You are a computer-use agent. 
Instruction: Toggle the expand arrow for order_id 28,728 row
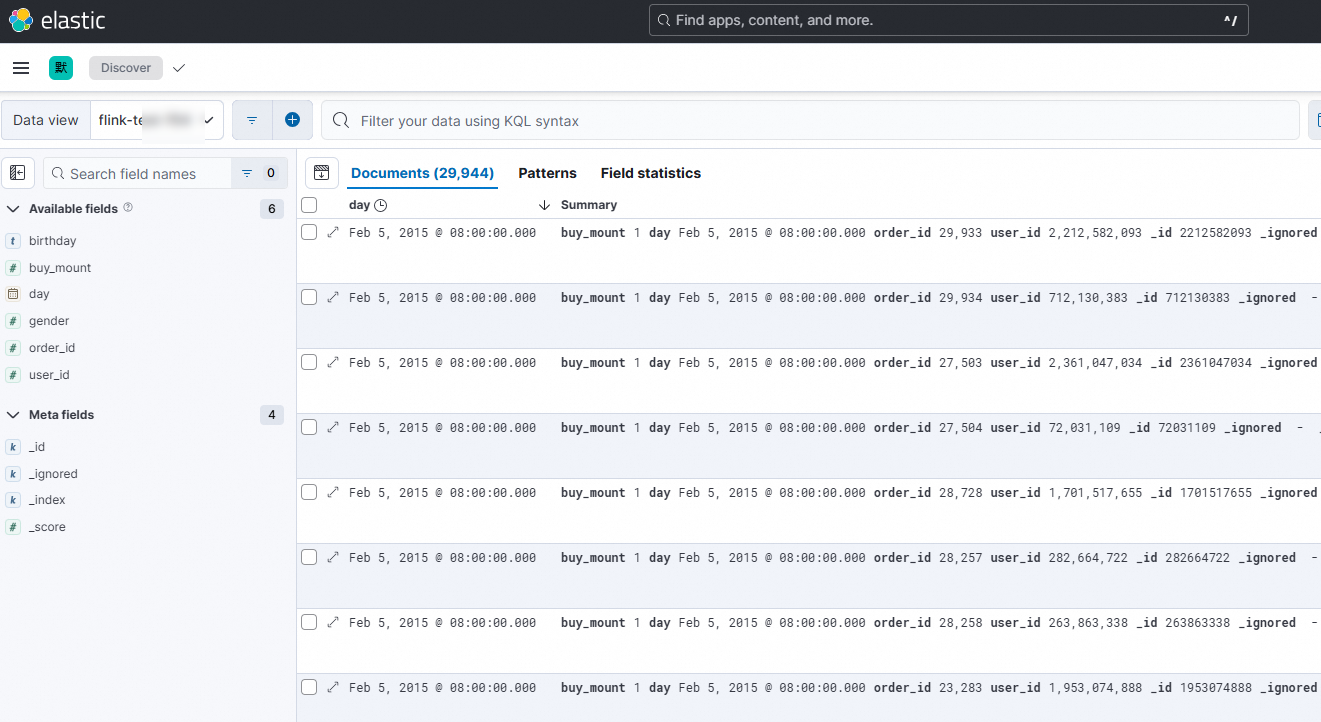(x=333, y=492)
